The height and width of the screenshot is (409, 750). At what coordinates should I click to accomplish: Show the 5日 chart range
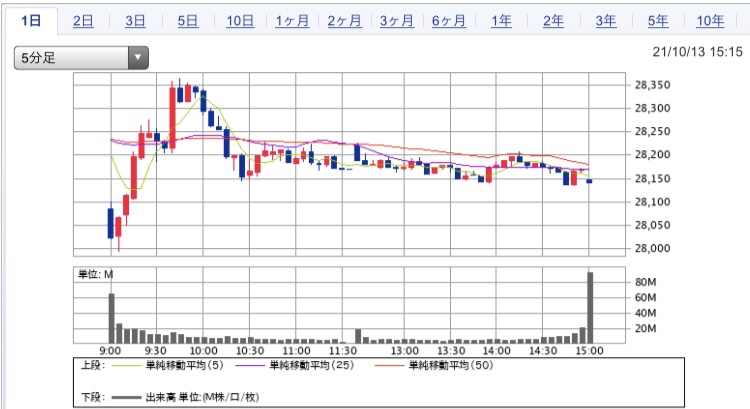click(188, 21)
